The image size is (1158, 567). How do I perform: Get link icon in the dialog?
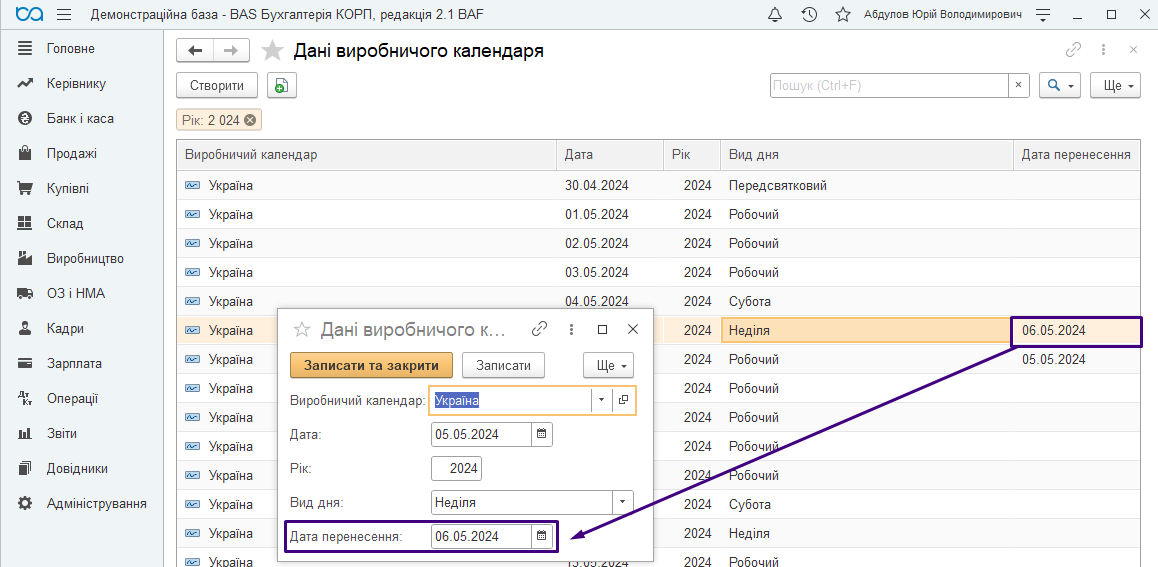(540, 329)
